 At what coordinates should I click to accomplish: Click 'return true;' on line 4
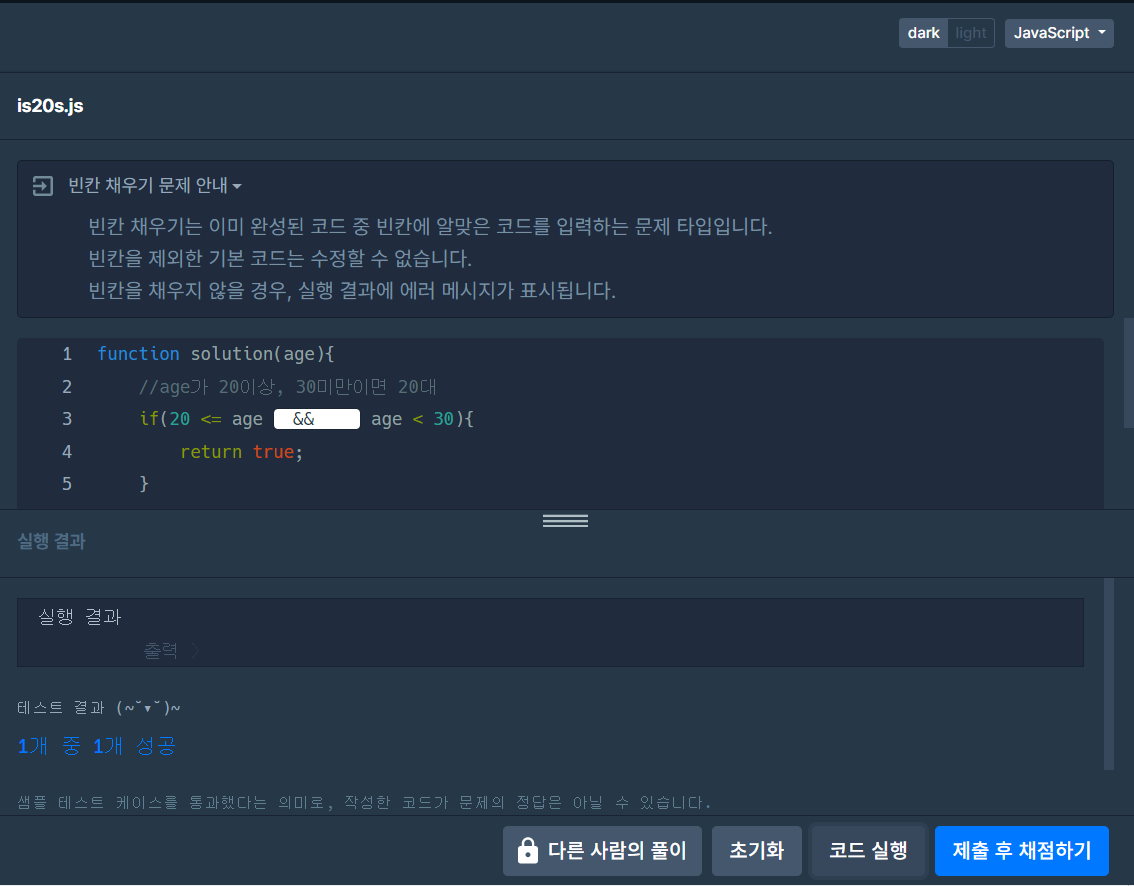point(241,452)
